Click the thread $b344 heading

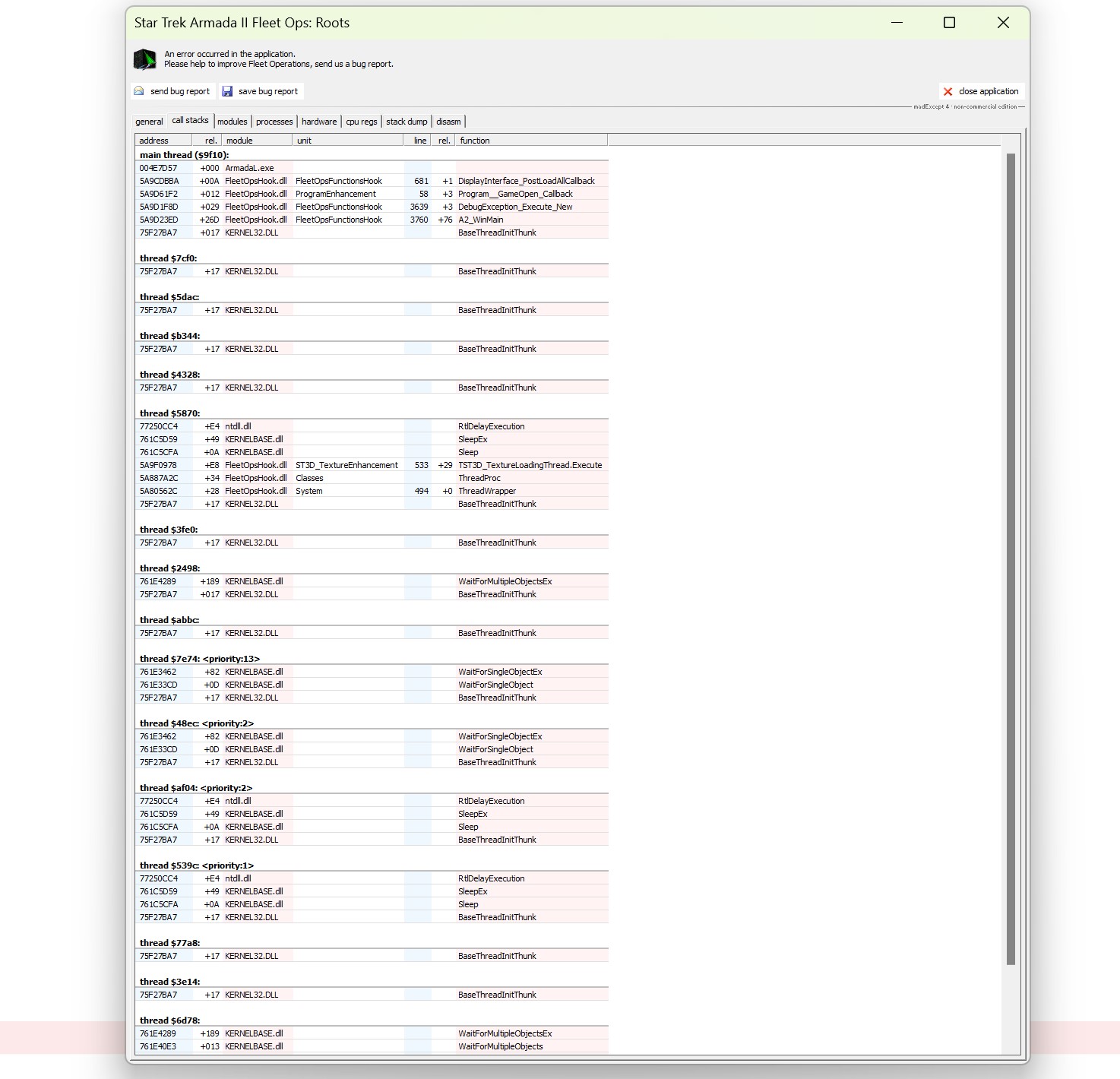tap(169, 336)
